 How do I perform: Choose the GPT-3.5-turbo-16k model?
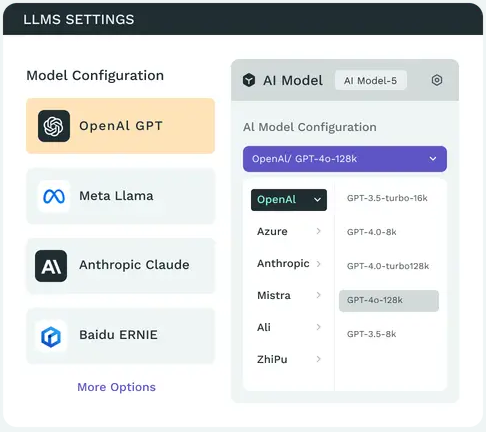click(387, 198)
